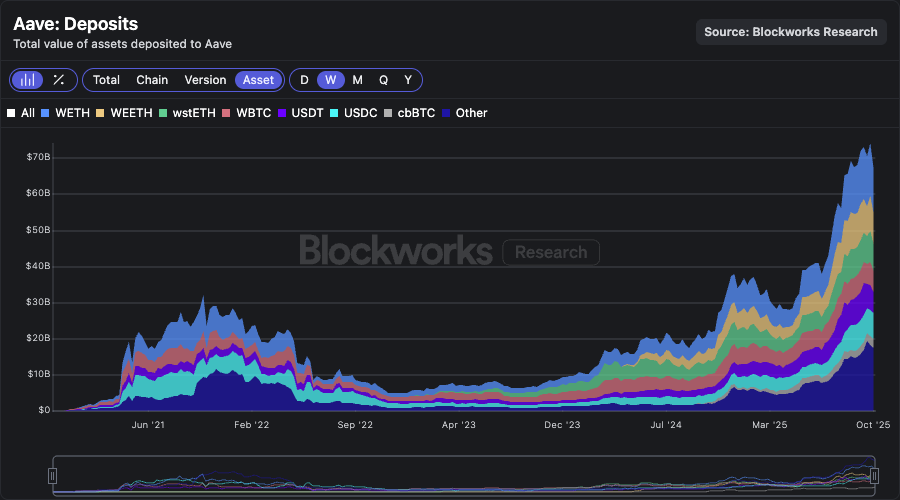Set the interval to daily (D)
The width and height of the screenshot is (900, 500).
(x=304, y=80)
